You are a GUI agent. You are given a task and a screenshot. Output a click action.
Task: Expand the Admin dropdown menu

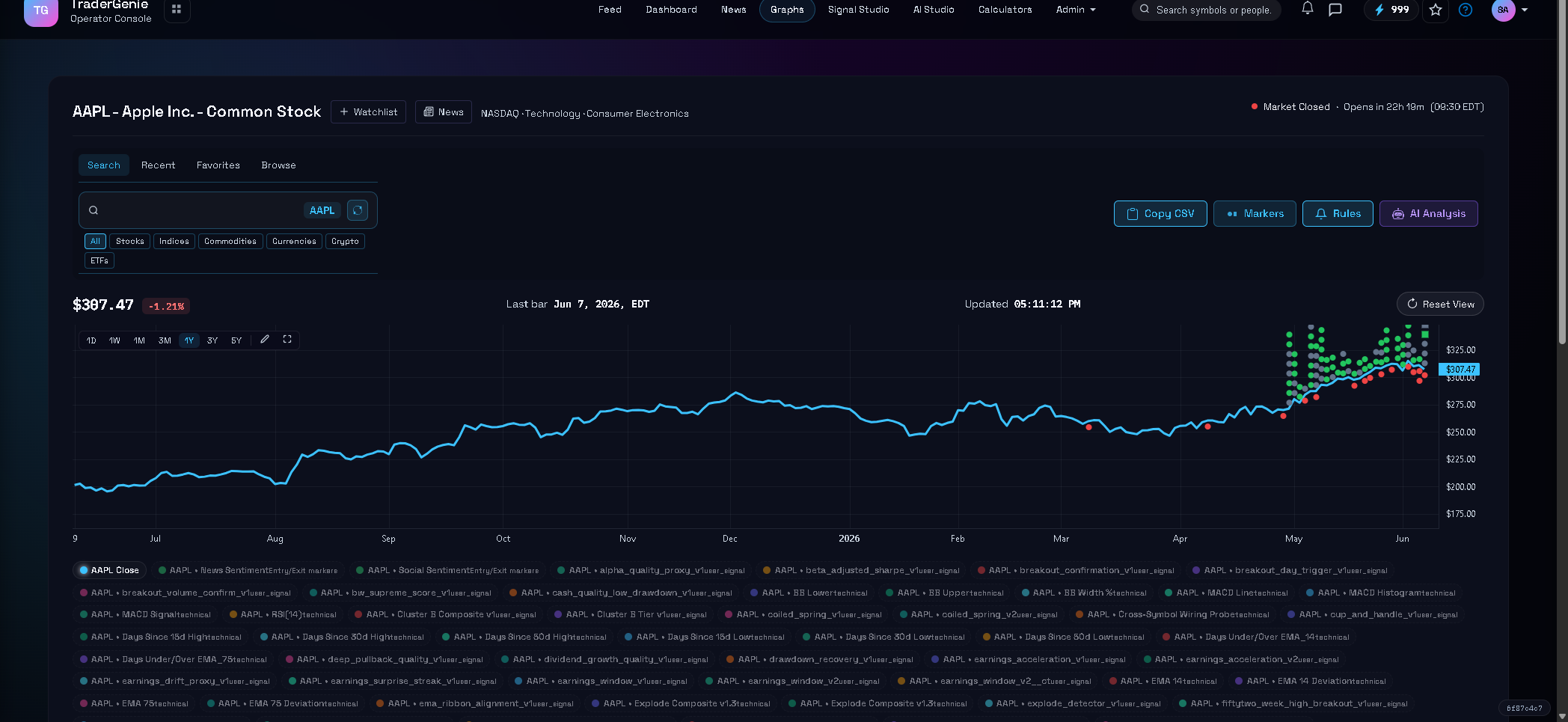(x=1076, y=10)
